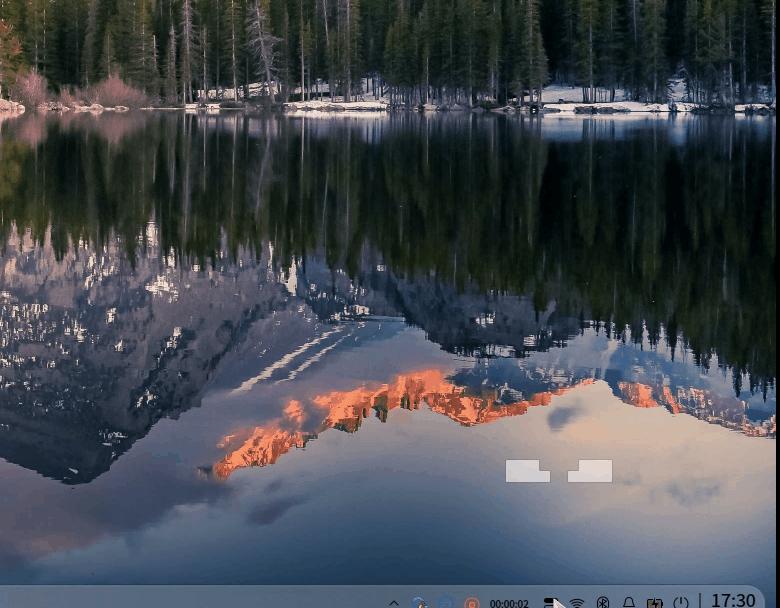Open the power button menu
Image resolution: width=780 pixels, height=608 pixels.
pos(681,603)
